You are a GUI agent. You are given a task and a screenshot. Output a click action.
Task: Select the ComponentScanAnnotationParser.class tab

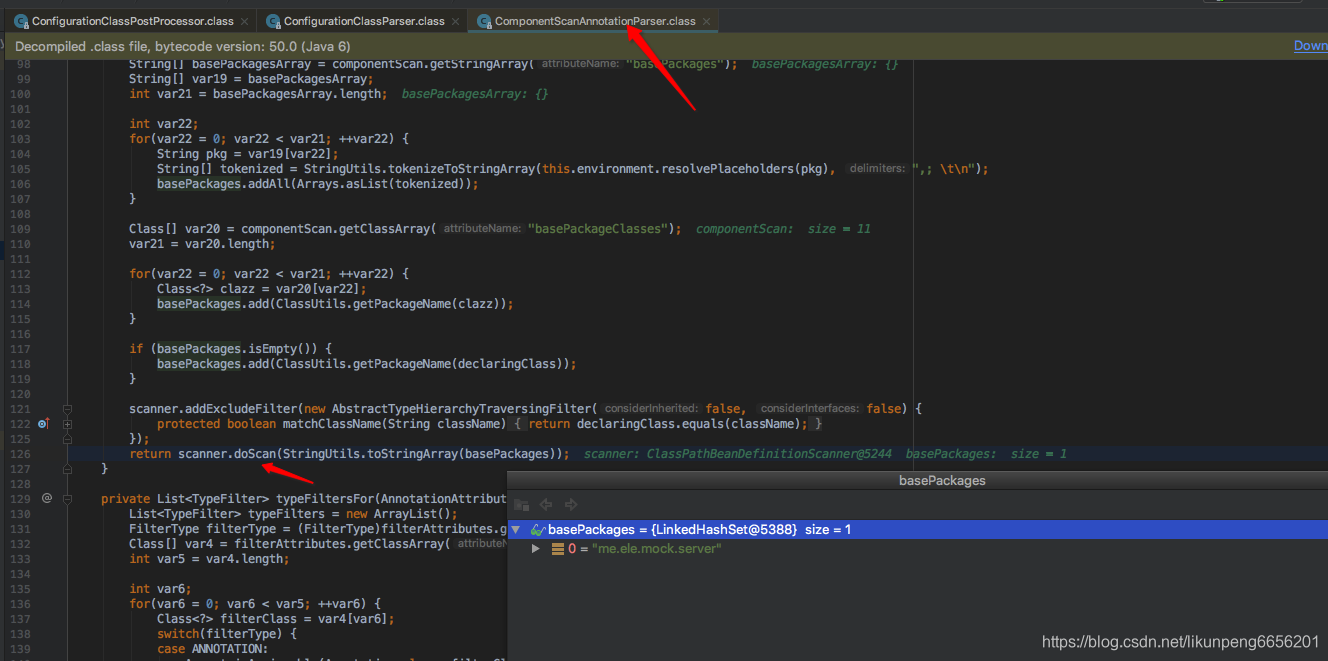[x=595, y=21]
